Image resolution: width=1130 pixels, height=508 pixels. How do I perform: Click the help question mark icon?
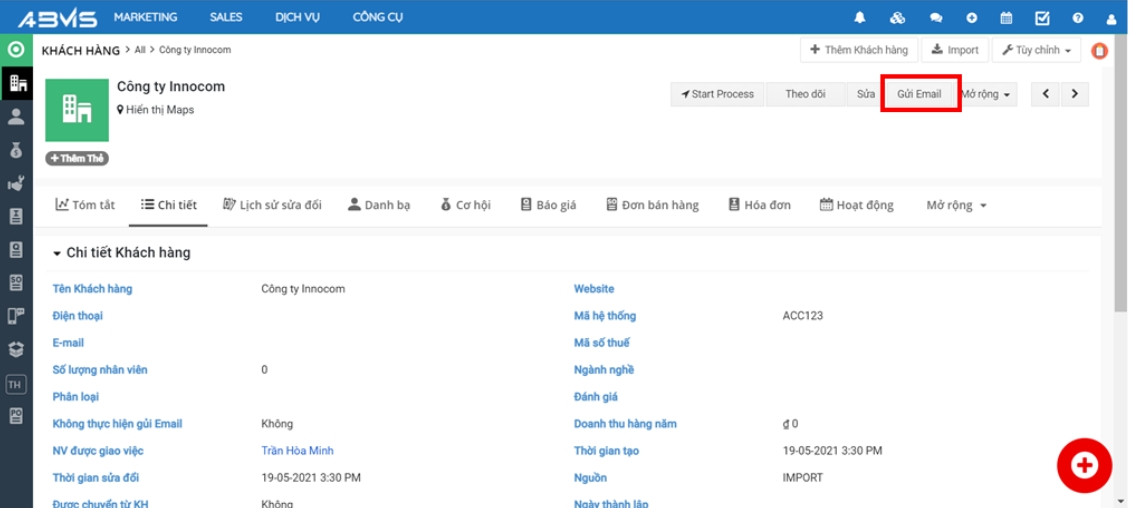point(1077,18)
